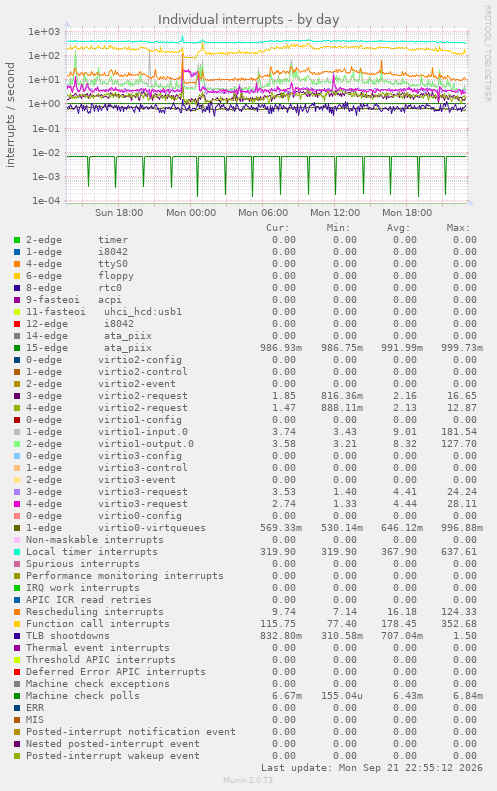Click the orange ttyS0 legend swatch

17,264
